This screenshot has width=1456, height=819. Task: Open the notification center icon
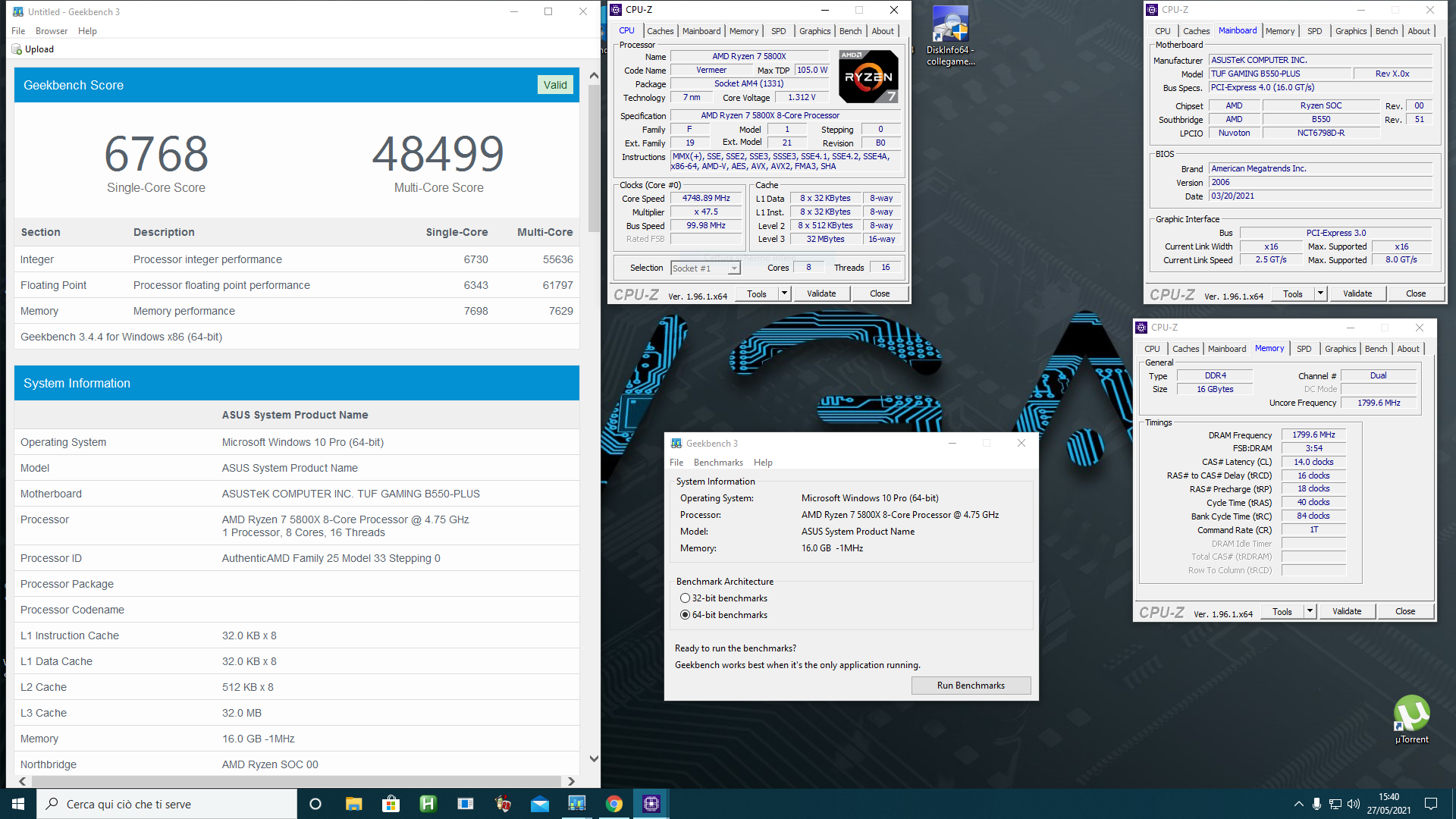point(1431,804)
